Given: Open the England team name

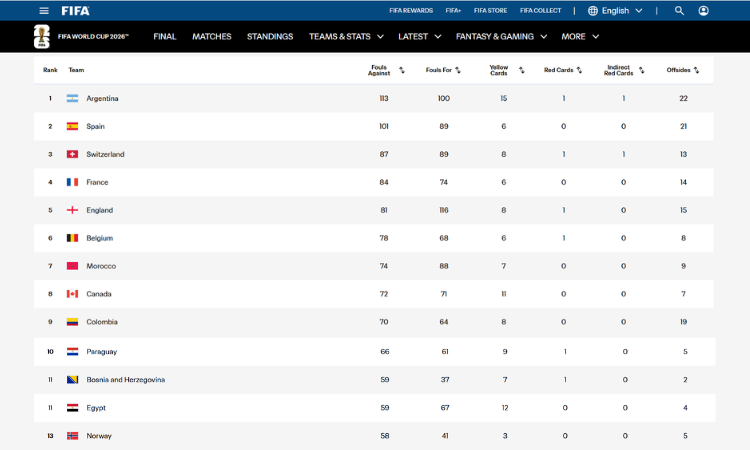Looking at the screenshot, I should (99, 210).
